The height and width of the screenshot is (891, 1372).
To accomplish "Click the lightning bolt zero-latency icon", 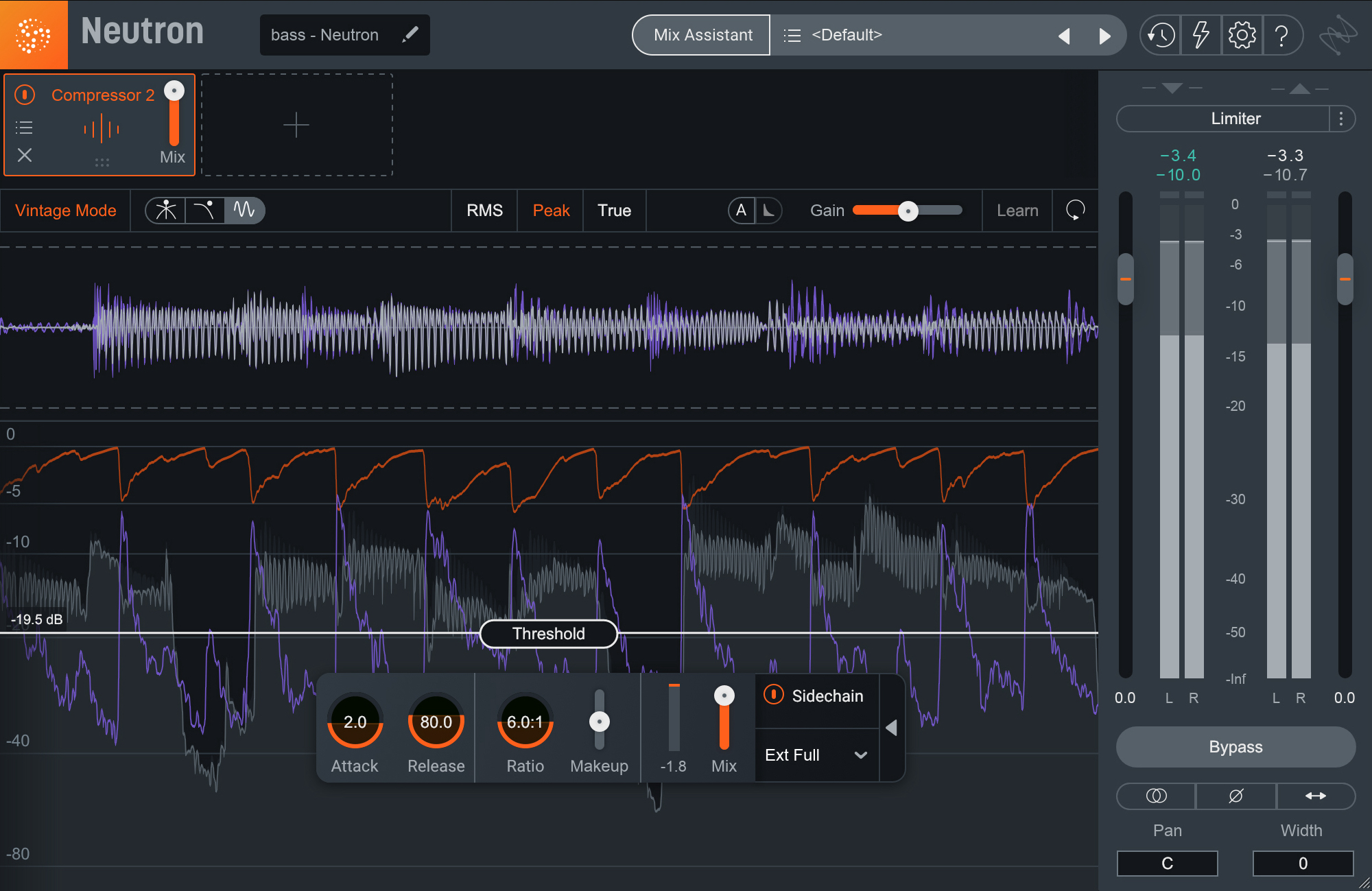I will [x=1200, y=35].
